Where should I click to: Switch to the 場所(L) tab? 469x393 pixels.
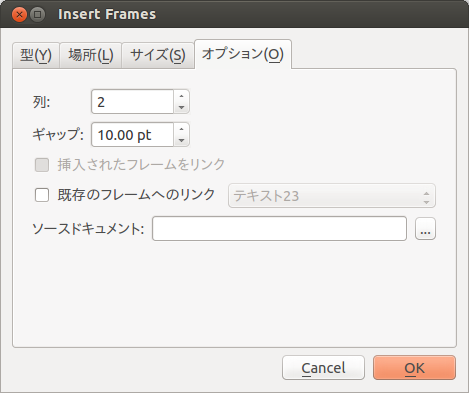[91, 55]
